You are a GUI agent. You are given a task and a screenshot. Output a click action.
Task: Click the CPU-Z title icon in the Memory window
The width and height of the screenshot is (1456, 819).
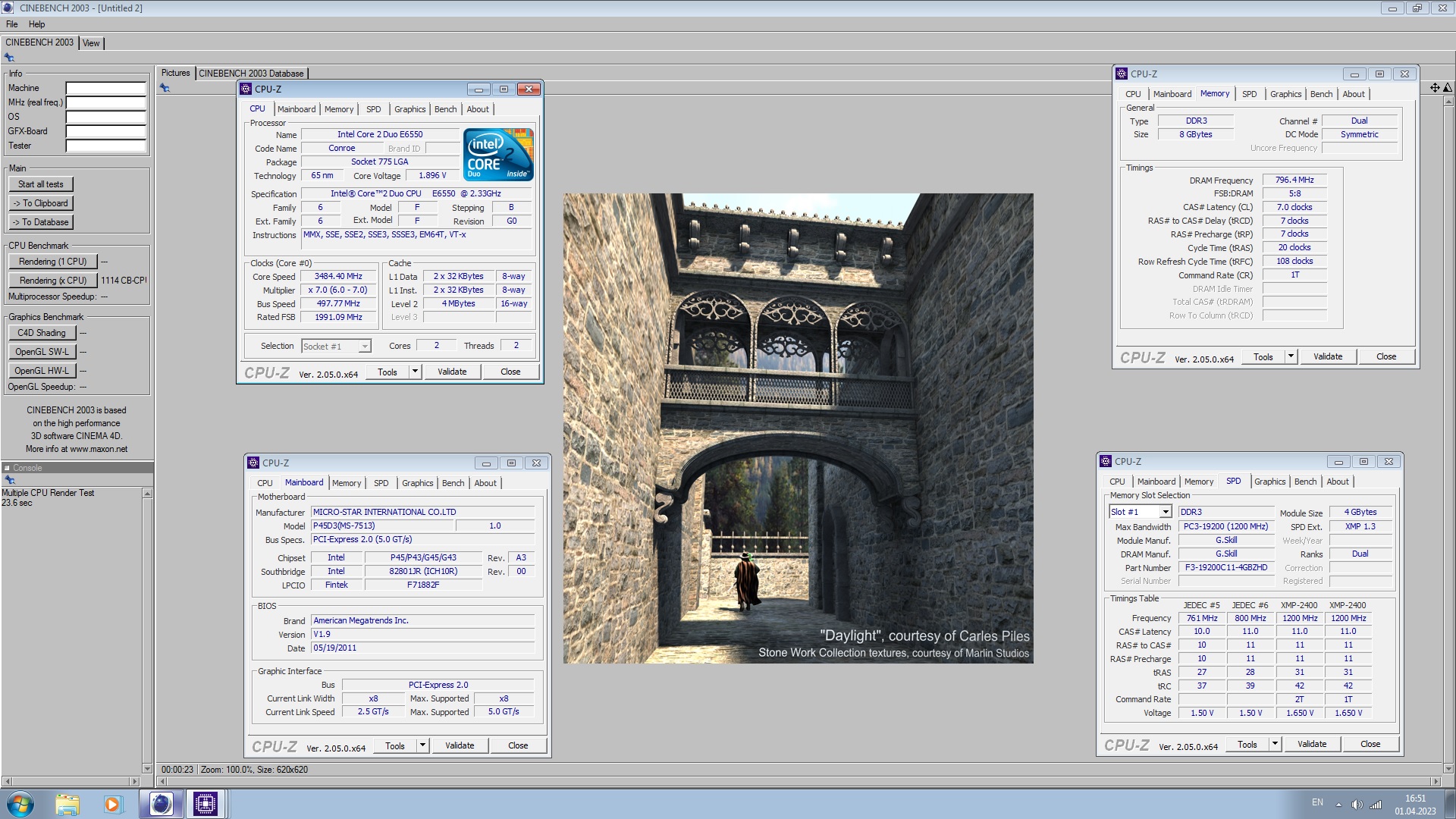(x=1122, y=74)
